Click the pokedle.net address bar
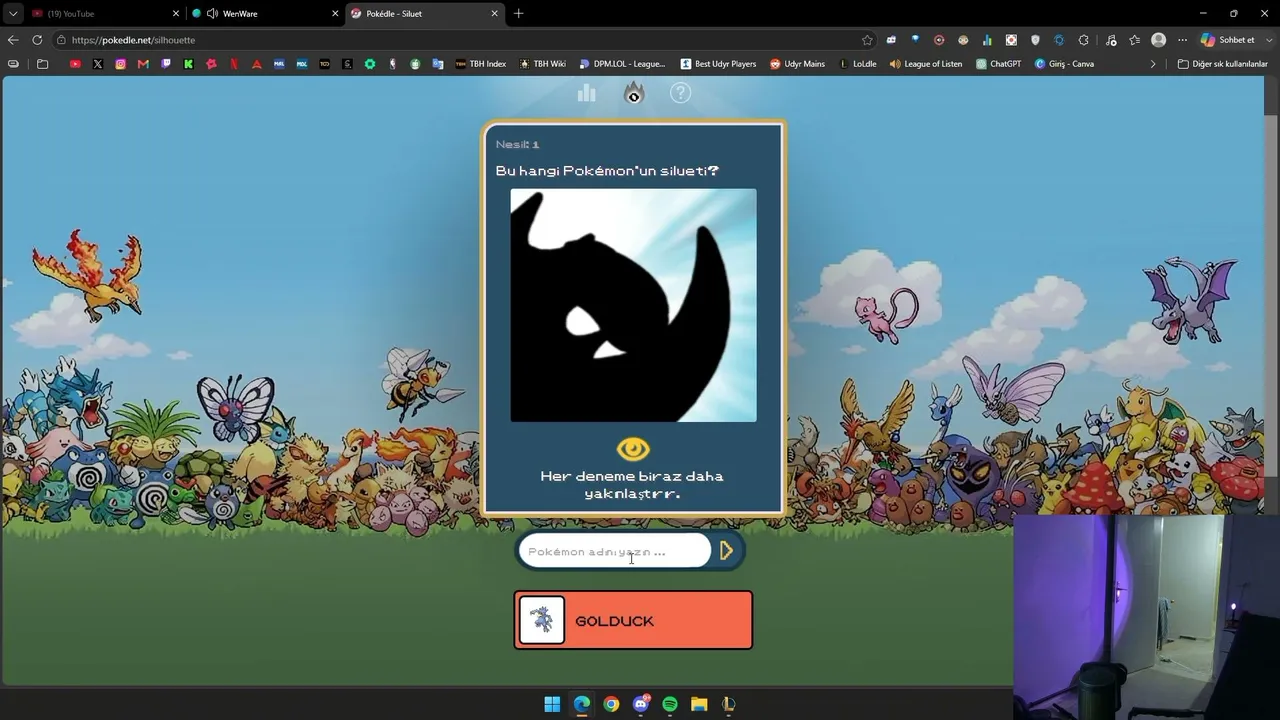The width and height of the screenshot is (1280, 720). [460, 40]
